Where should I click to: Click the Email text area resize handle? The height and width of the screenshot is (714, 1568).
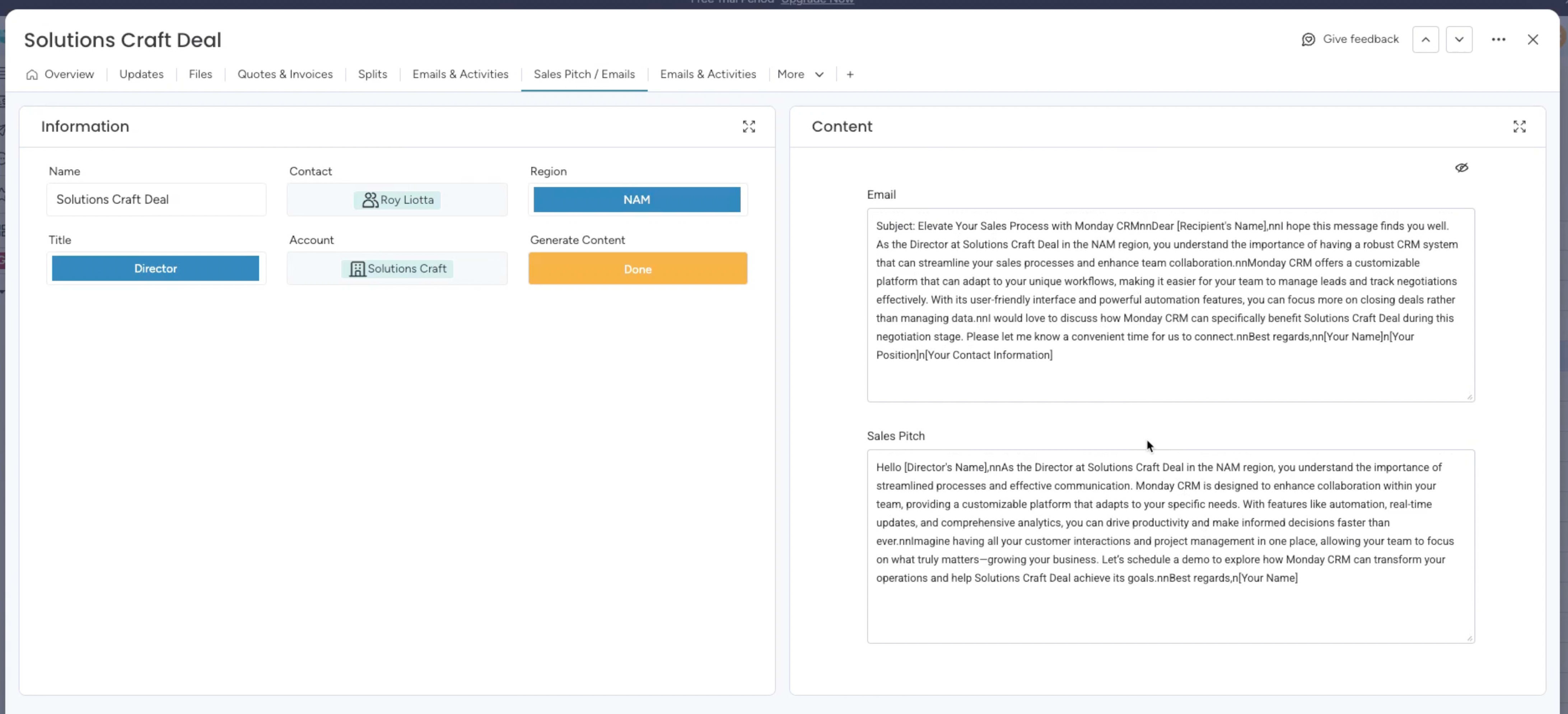[1469, 397]
